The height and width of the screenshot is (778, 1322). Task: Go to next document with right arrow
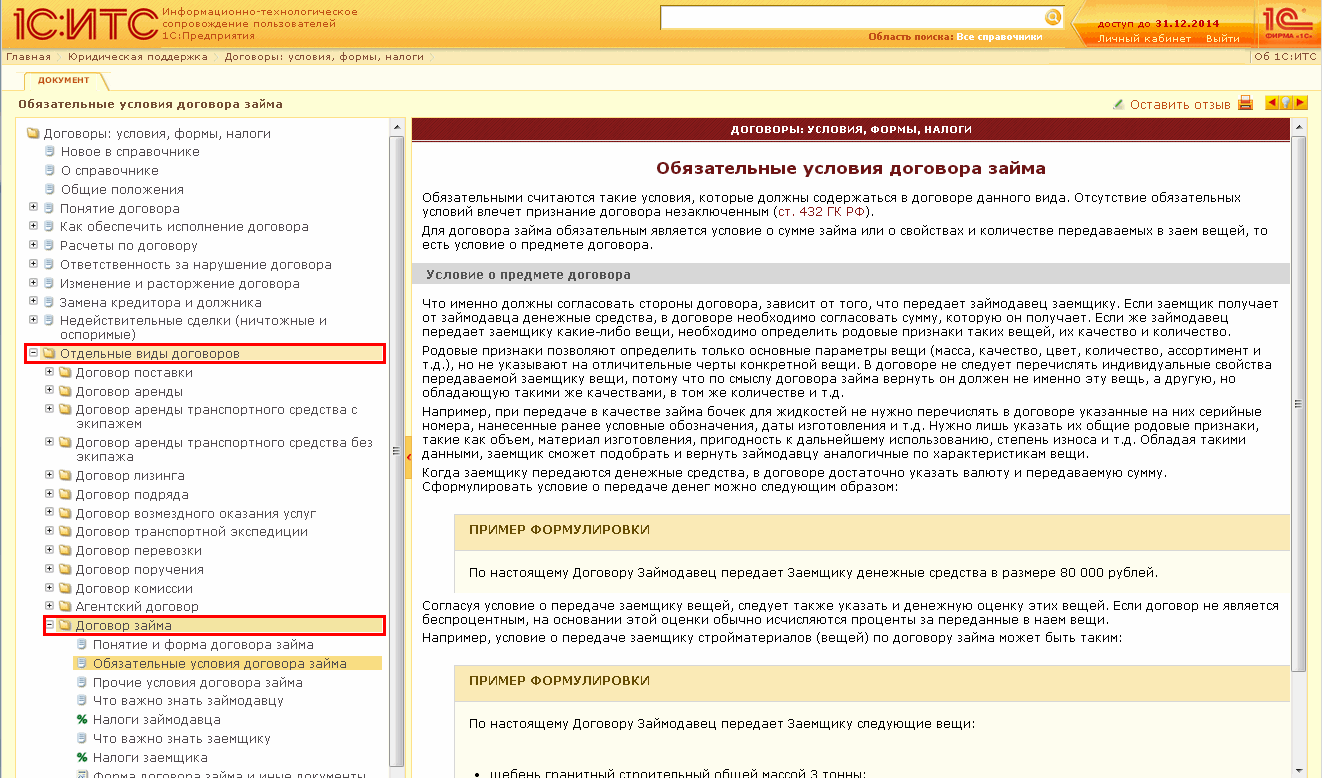click(x=1300, y=103)
